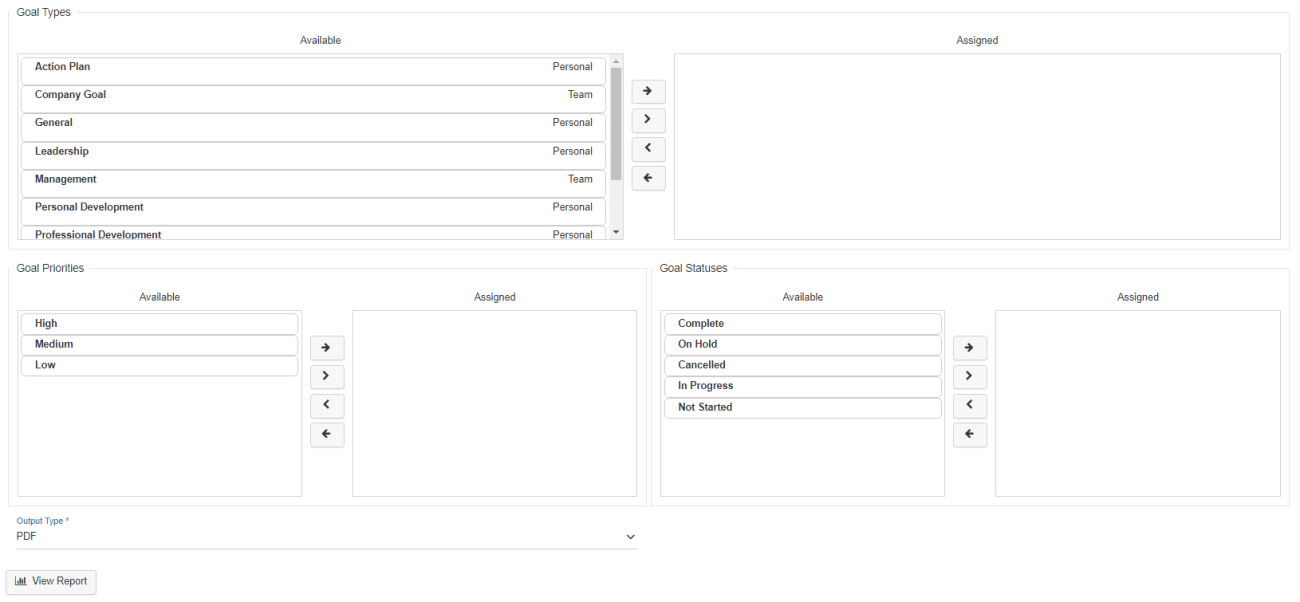The image size is (1300, 602).
Task: Select the High priority item
Action: pyautogui.click(x=159, y=324)
